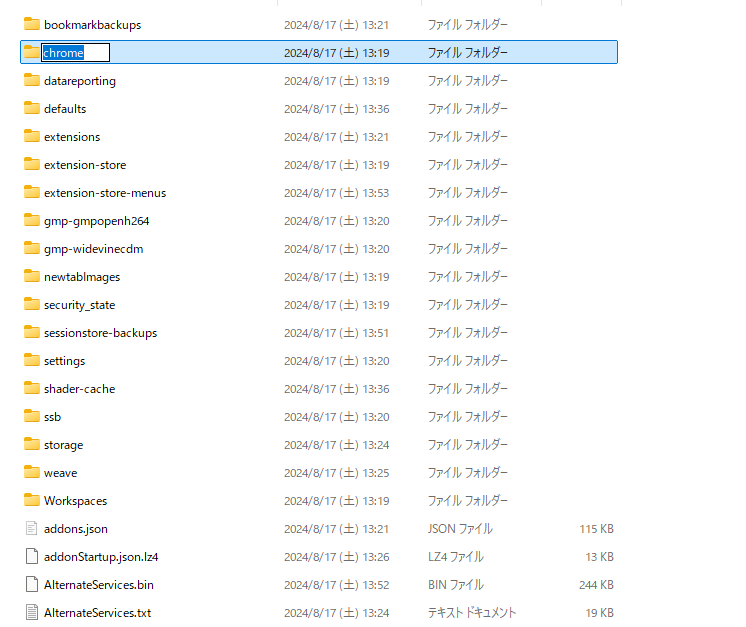Screen dimensions: 746x627
Task: Click the addons.json file icon
Action: (32, 528)
